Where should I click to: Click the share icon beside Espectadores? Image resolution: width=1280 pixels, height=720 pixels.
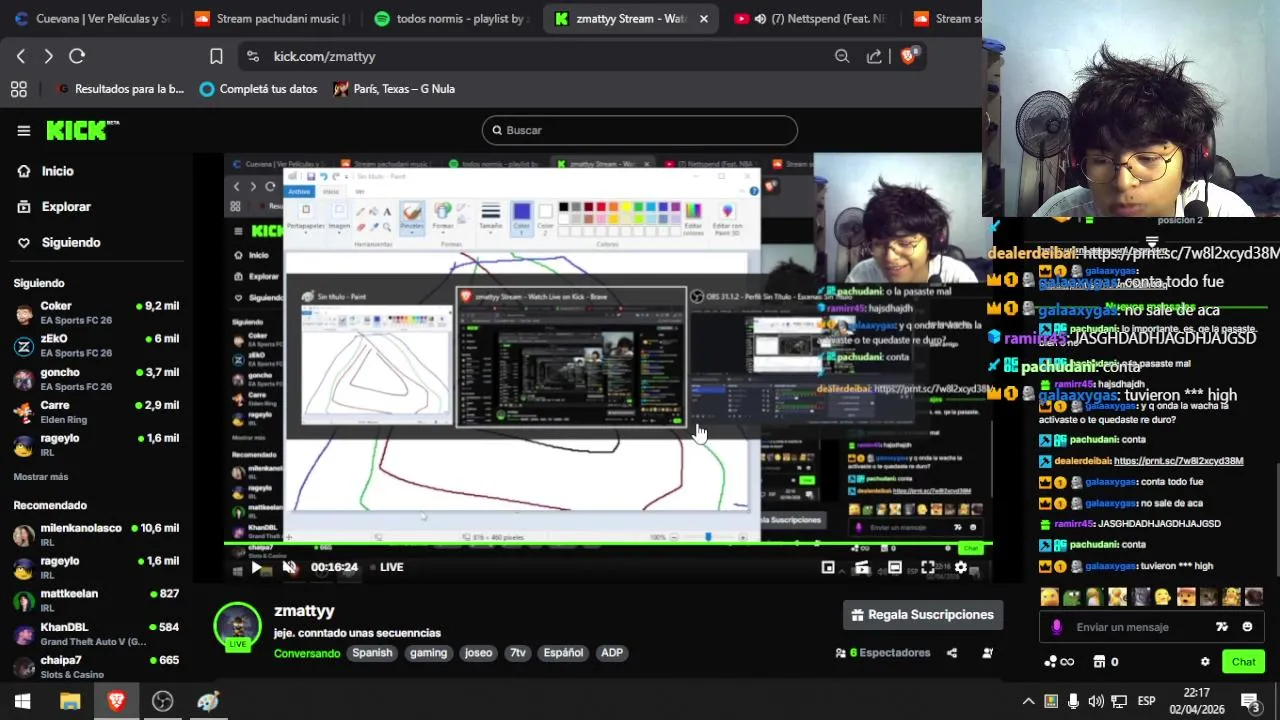pos(952,653)
